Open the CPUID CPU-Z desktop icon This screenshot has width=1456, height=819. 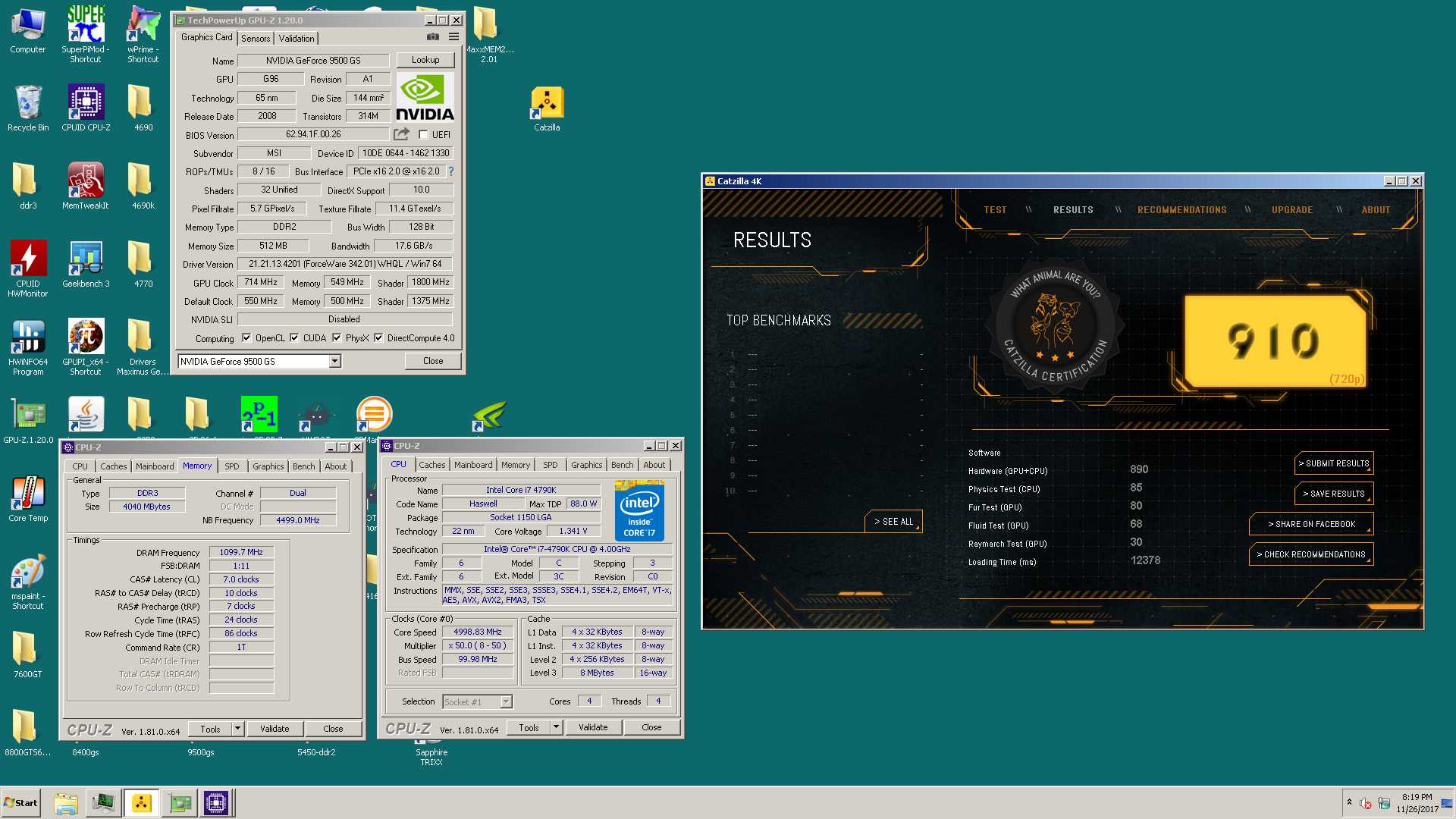pyautogui.click(x=86, y=108)
